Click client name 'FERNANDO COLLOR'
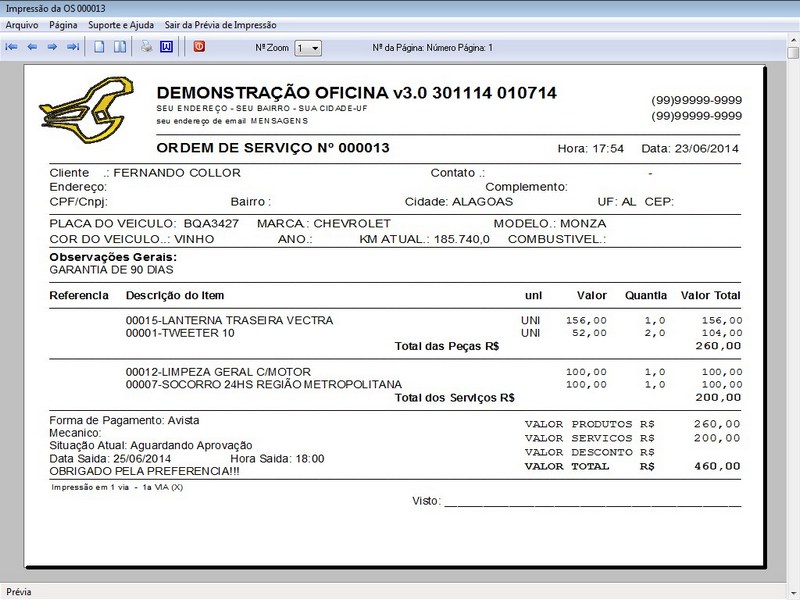This screenshot has width=800, height=600. pyautogui.click(x=177, y=173)
